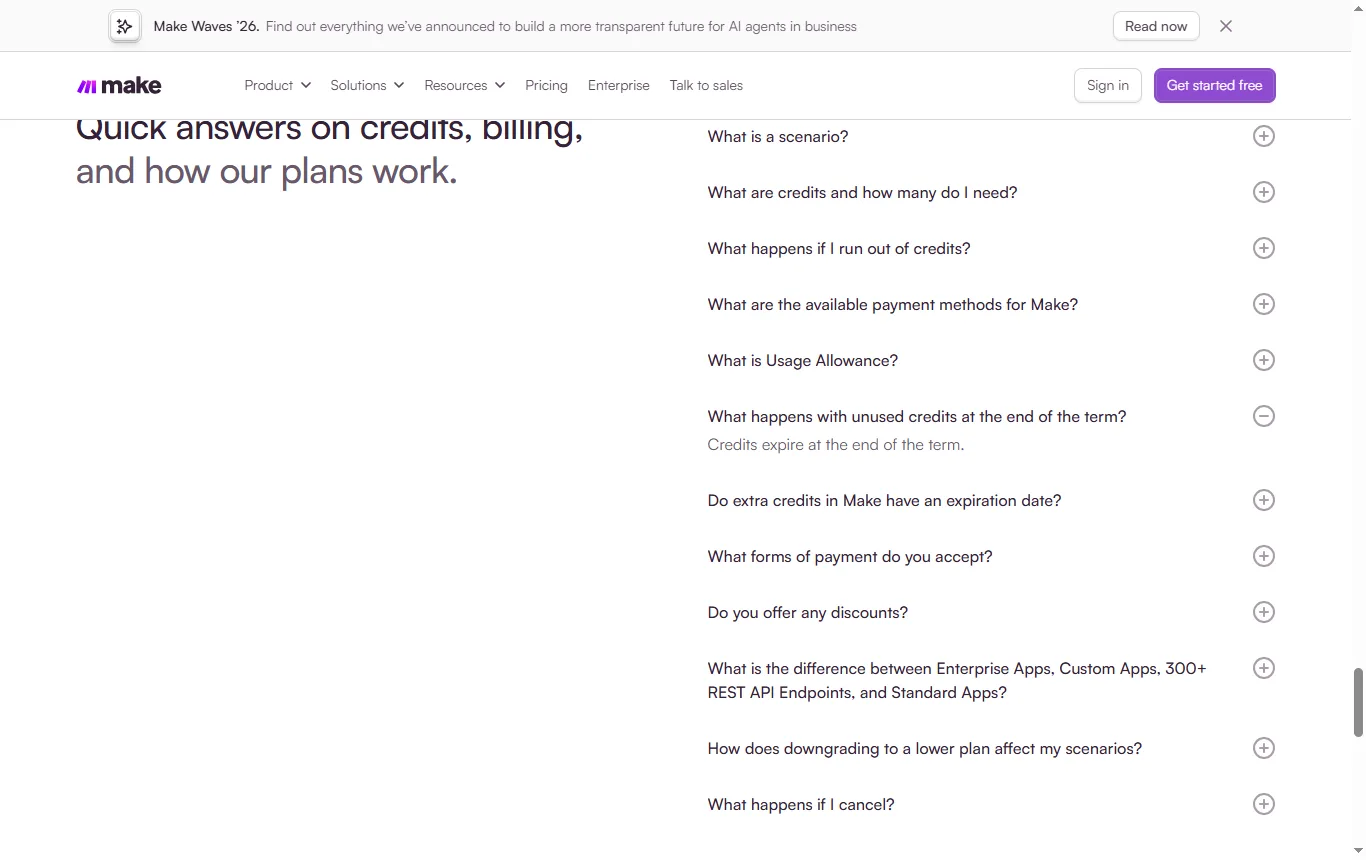This screenshot has width=1366, height=860.
Task: Click the Make logo in the header
Action: click(119, 86)
